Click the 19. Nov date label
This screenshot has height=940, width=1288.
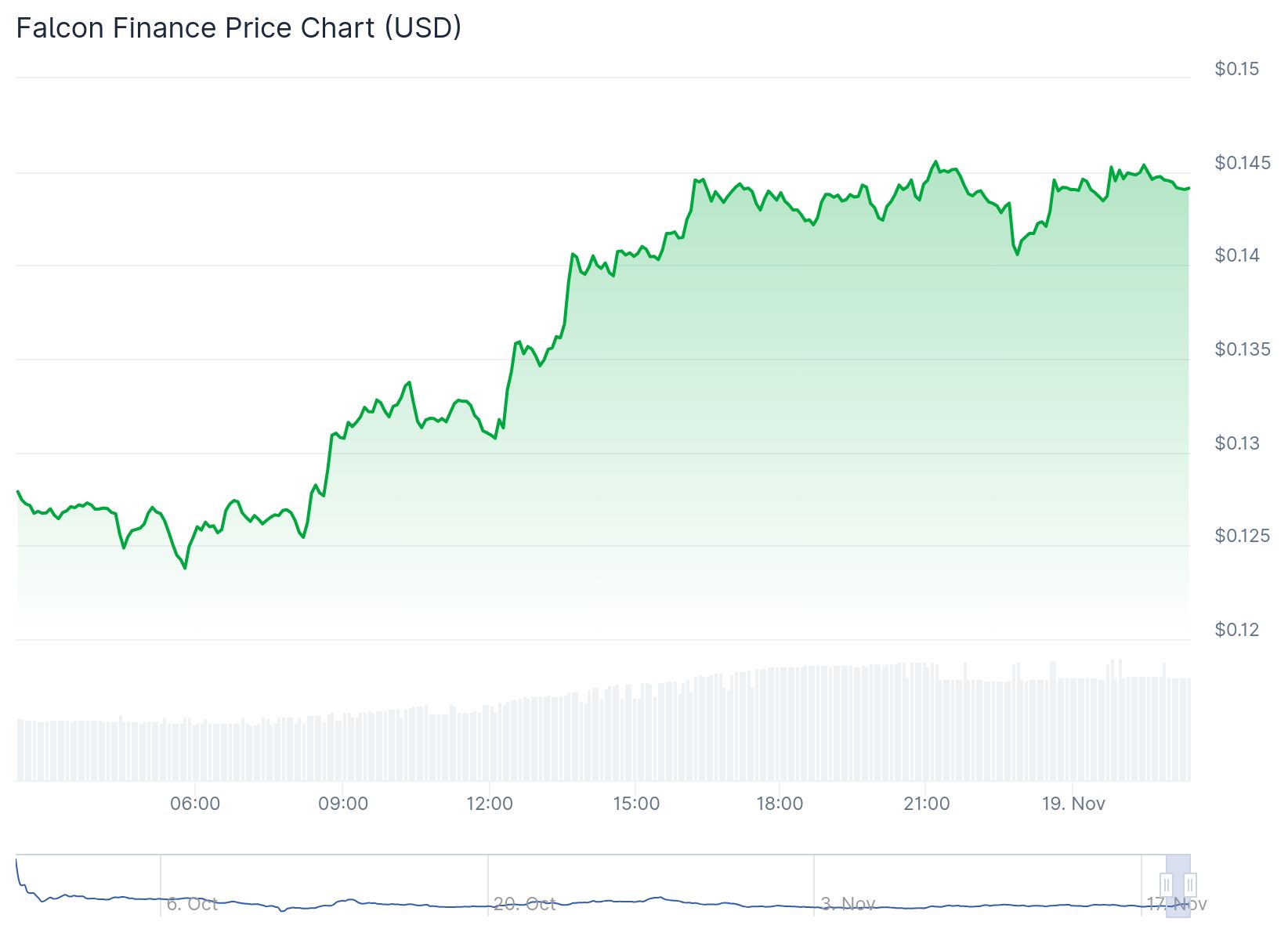pyautogui.click(x=1073, y=804)
